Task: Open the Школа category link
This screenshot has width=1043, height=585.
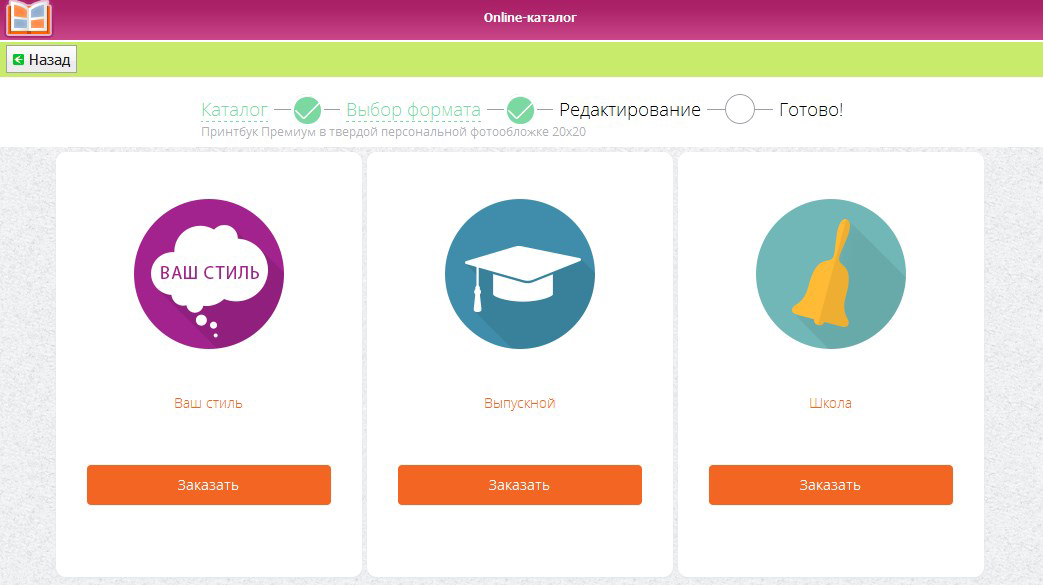Action: (x=830, y=403)
